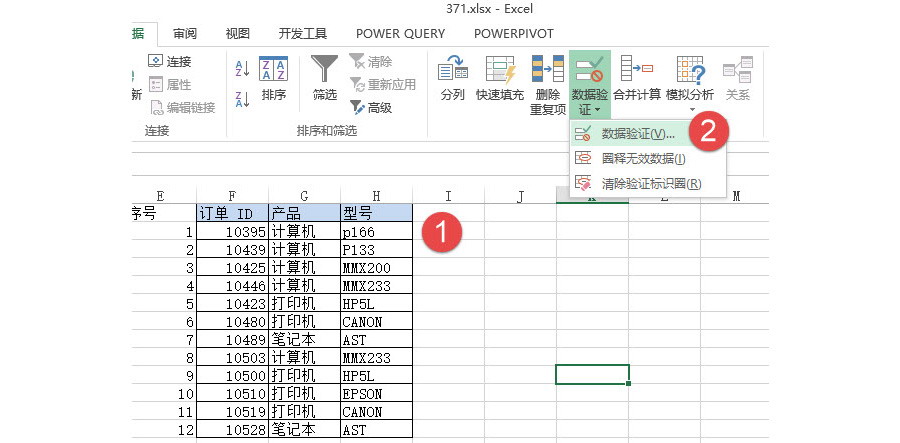900x443 pixels.
Task: Click 打印机 cell in order 10423 row
Action: 304,303
